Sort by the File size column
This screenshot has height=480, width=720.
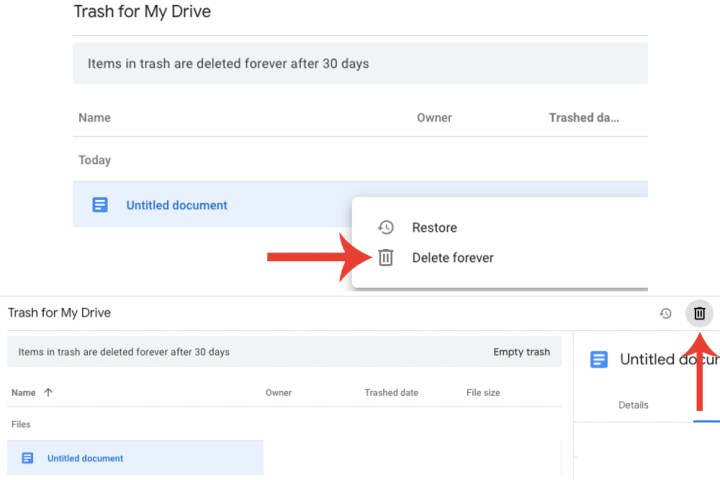coord(483,393)
